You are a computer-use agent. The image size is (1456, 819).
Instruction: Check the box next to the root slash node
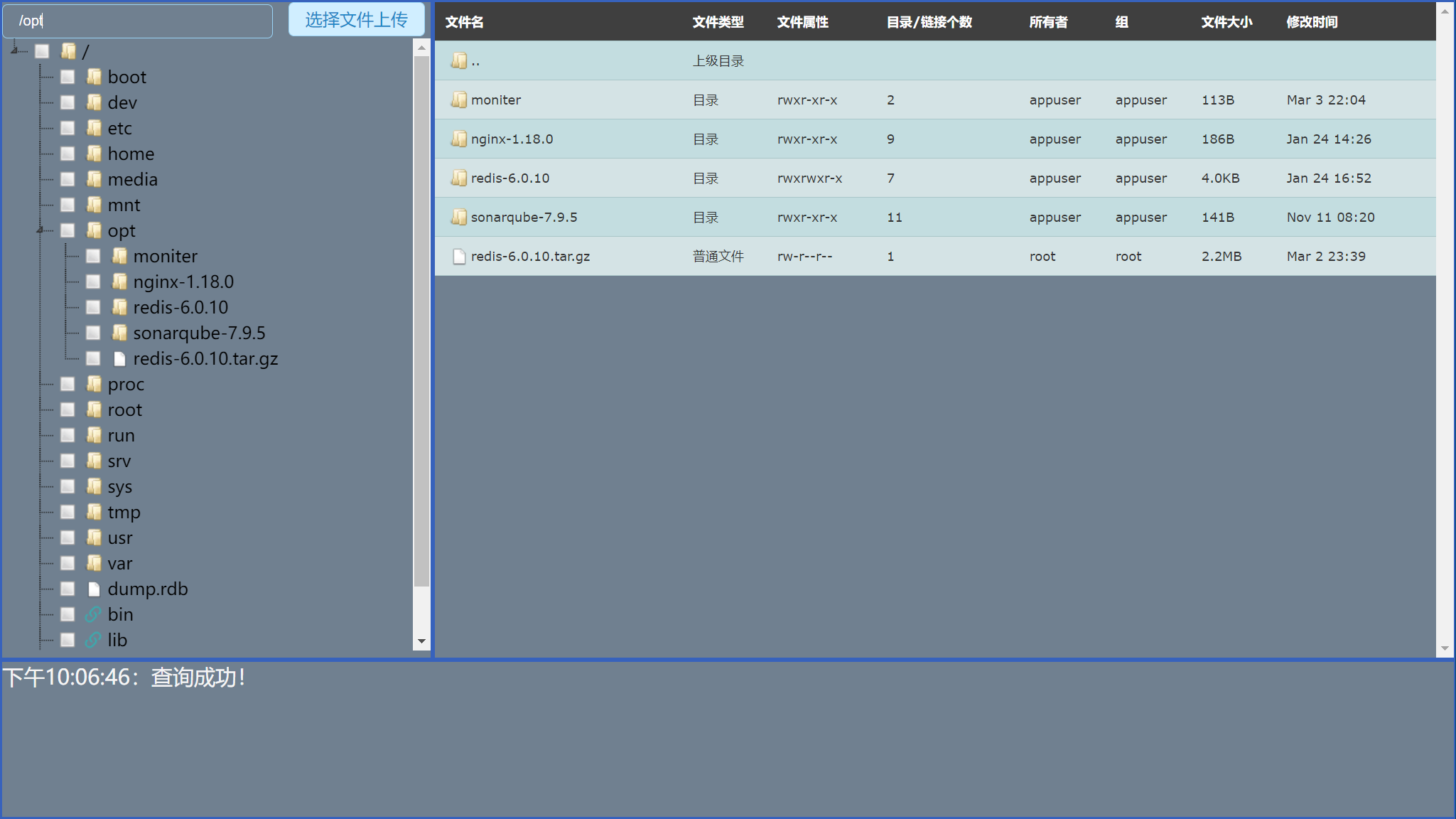pyautogui.click(x=42, y=51)
